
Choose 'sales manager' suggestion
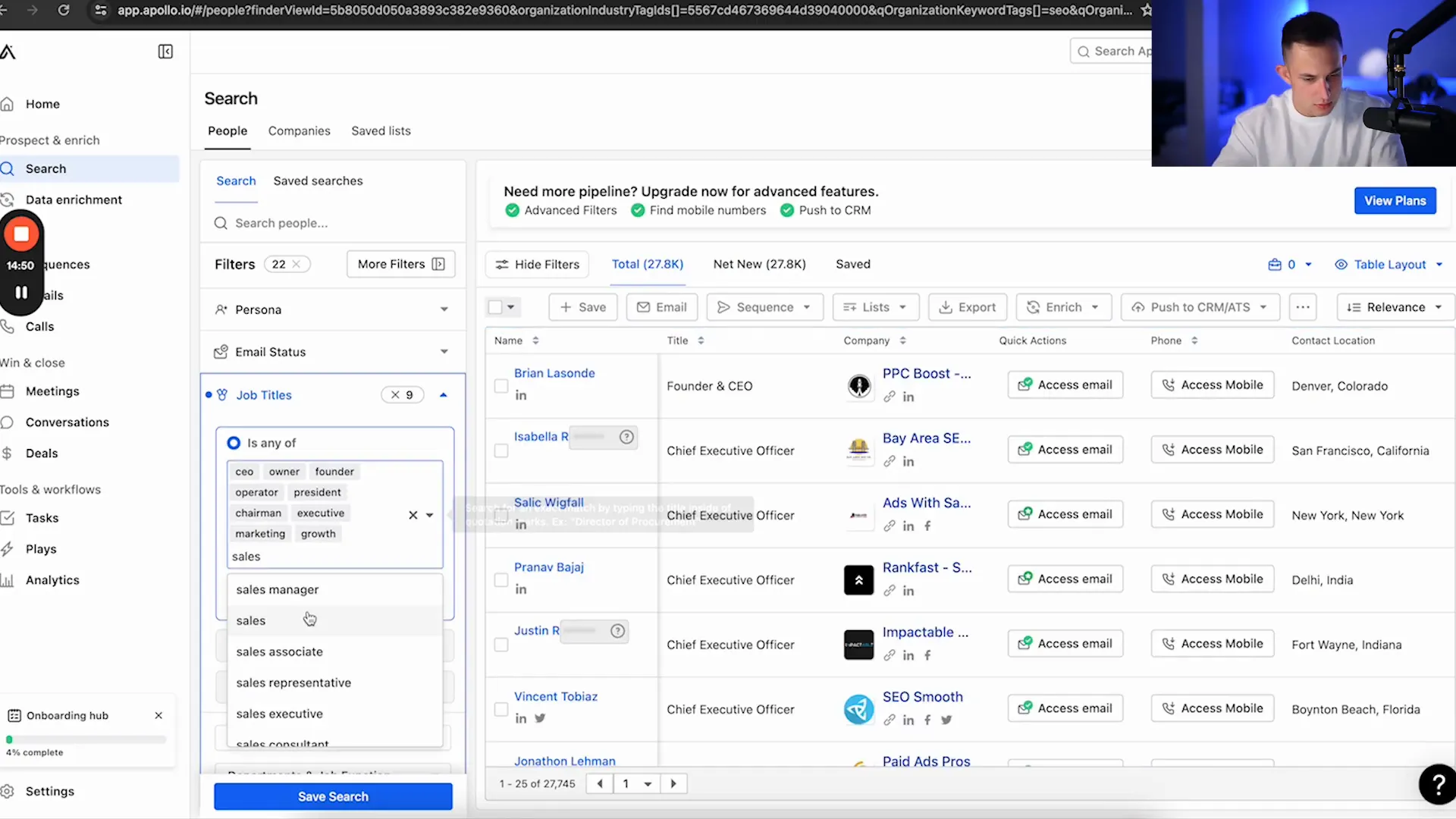coord(334,590)
